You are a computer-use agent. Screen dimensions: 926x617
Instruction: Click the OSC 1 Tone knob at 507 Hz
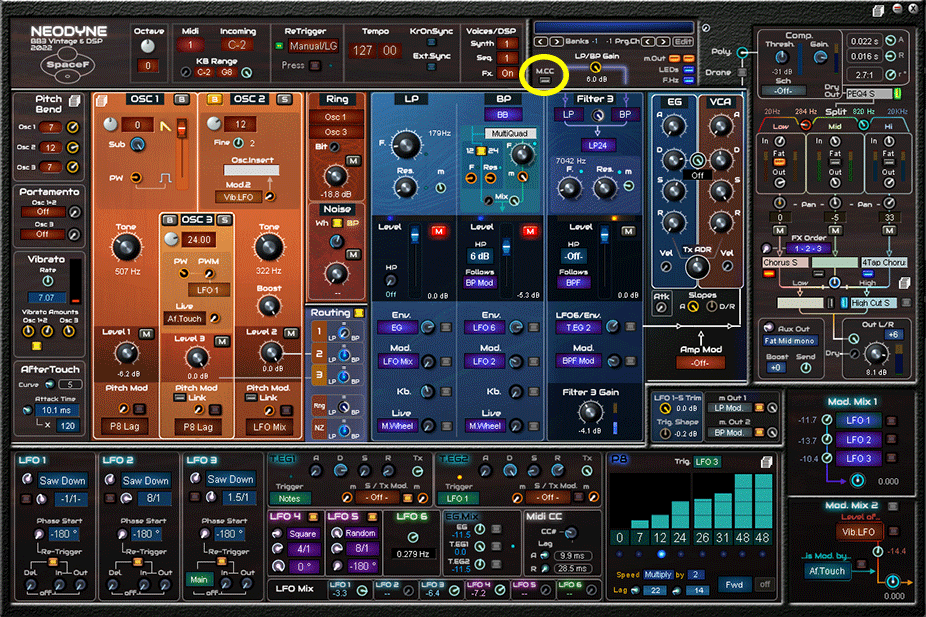(126, 247)
